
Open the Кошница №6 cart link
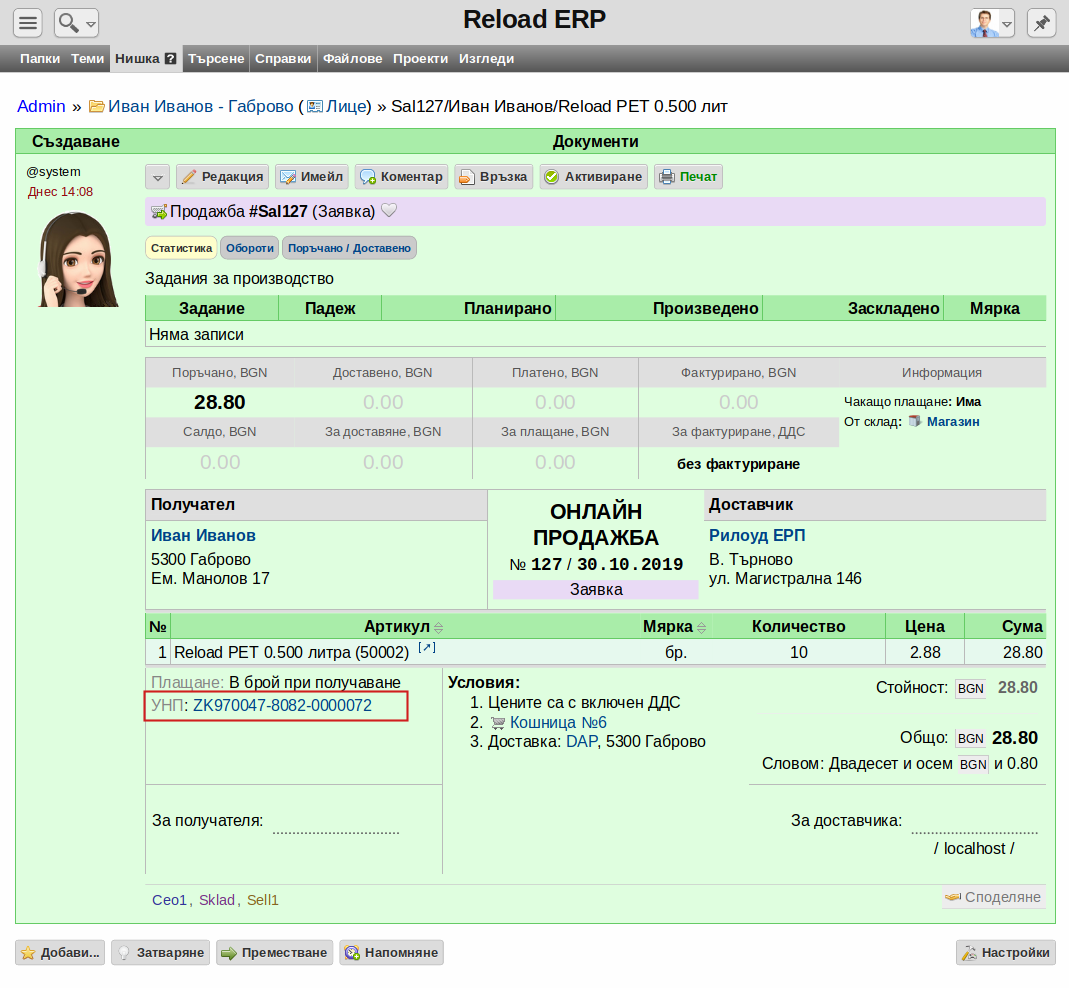[558, 722]
